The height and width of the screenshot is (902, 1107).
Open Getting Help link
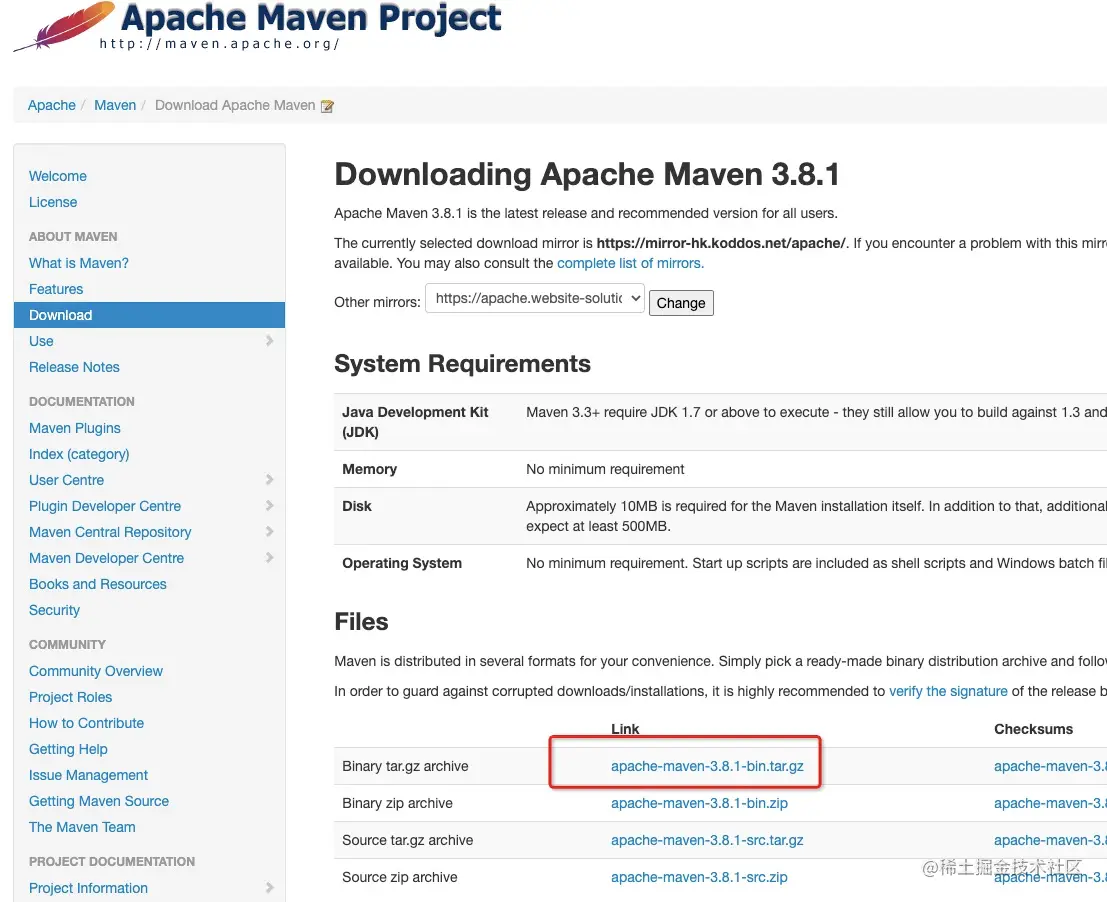[68, 750]
